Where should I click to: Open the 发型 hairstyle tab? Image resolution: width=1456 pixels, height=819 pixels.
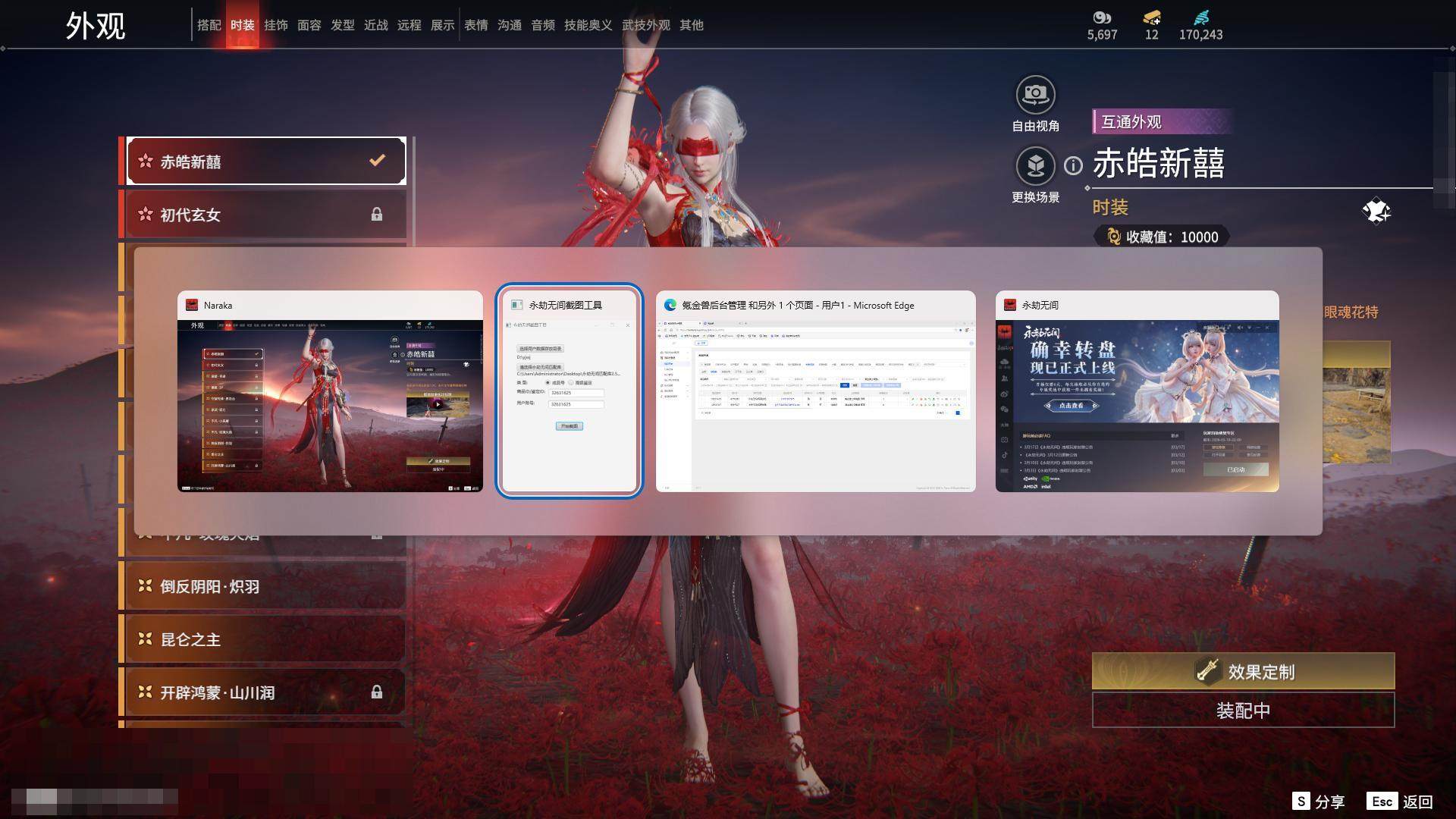(x=342, y=25)
